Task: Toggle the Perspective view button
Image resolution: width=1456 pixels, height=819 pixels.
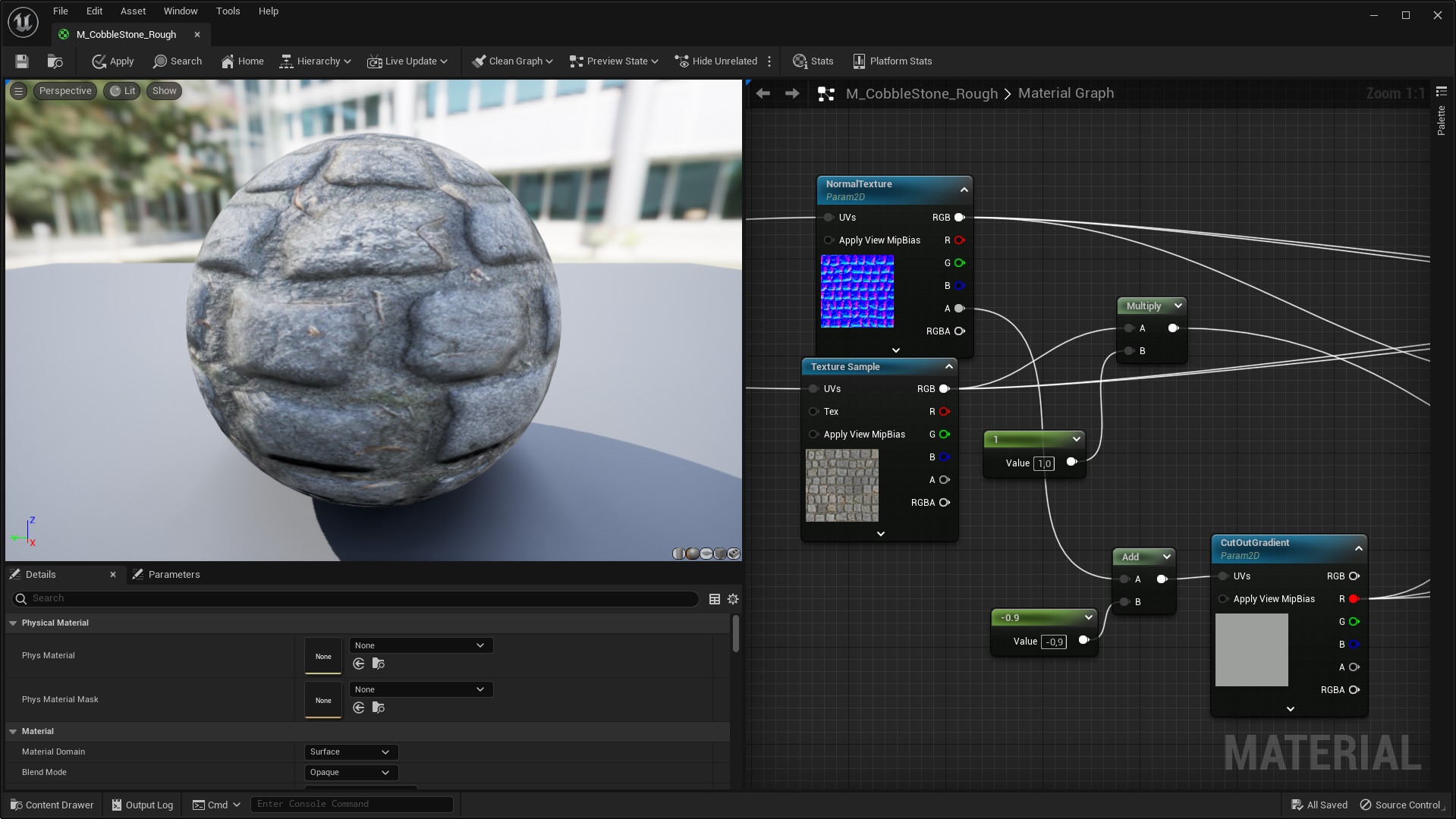Action: (x=64, y=90)
